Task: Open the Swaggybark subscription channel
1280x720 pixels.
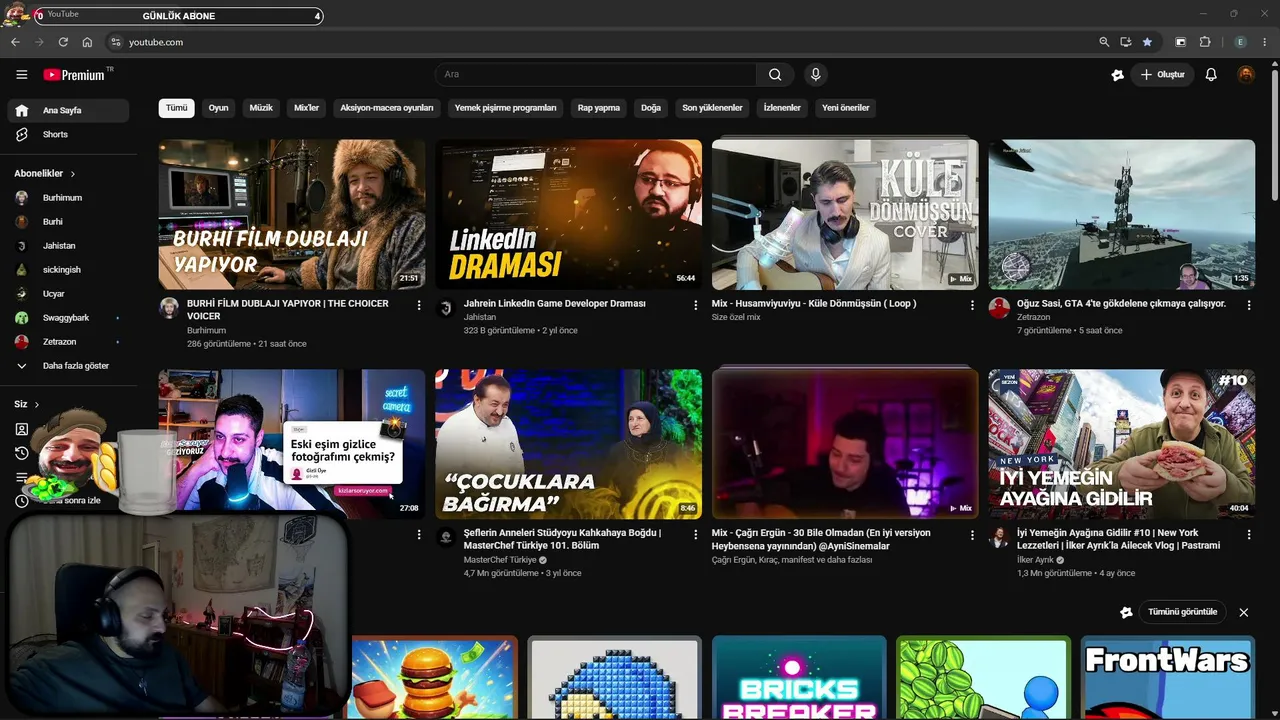Action: 68,318
